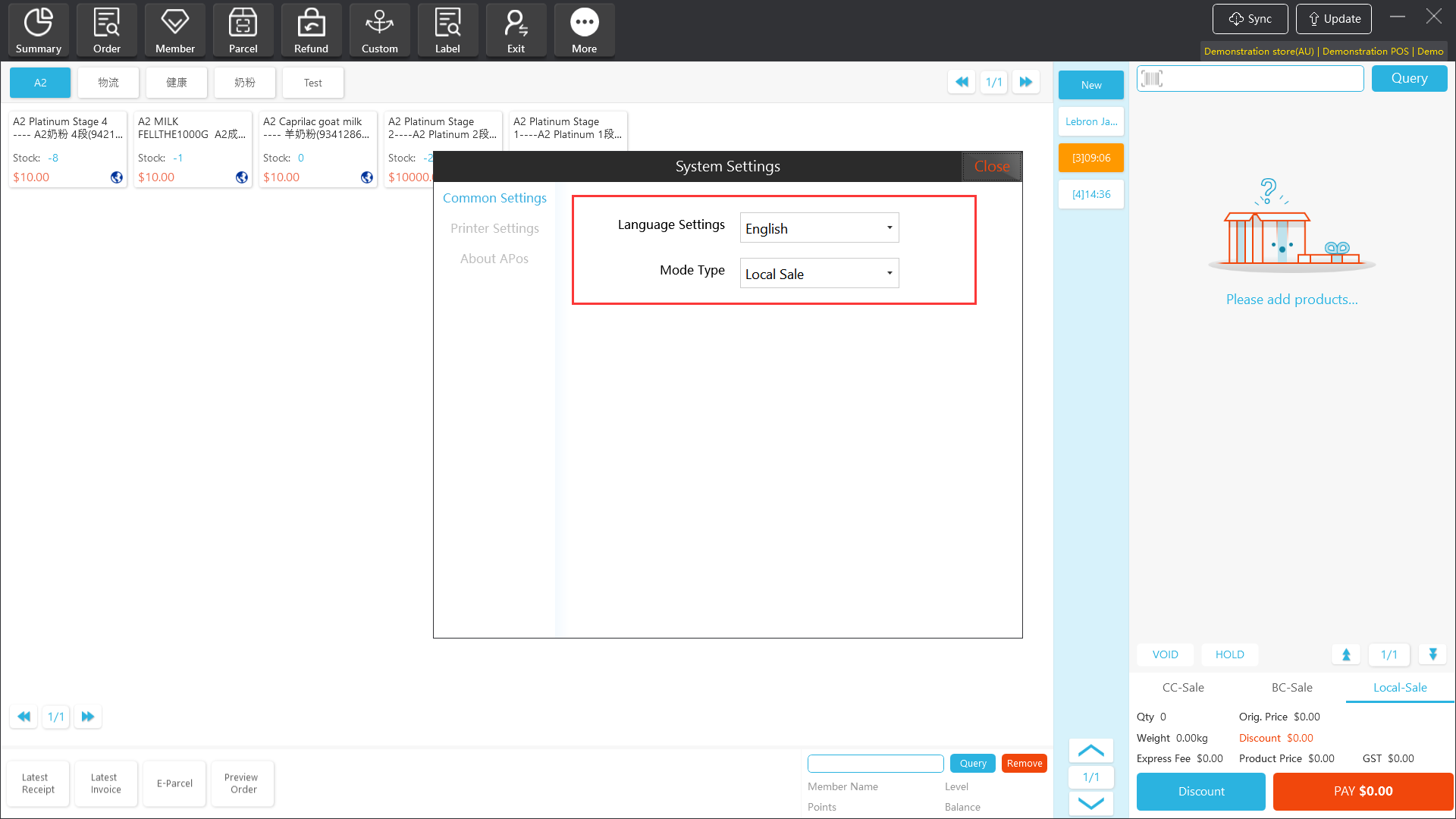Close the System Settings dialog
Image resolution: width=1456 pixels, height=819 pixels.
point(991,167)
